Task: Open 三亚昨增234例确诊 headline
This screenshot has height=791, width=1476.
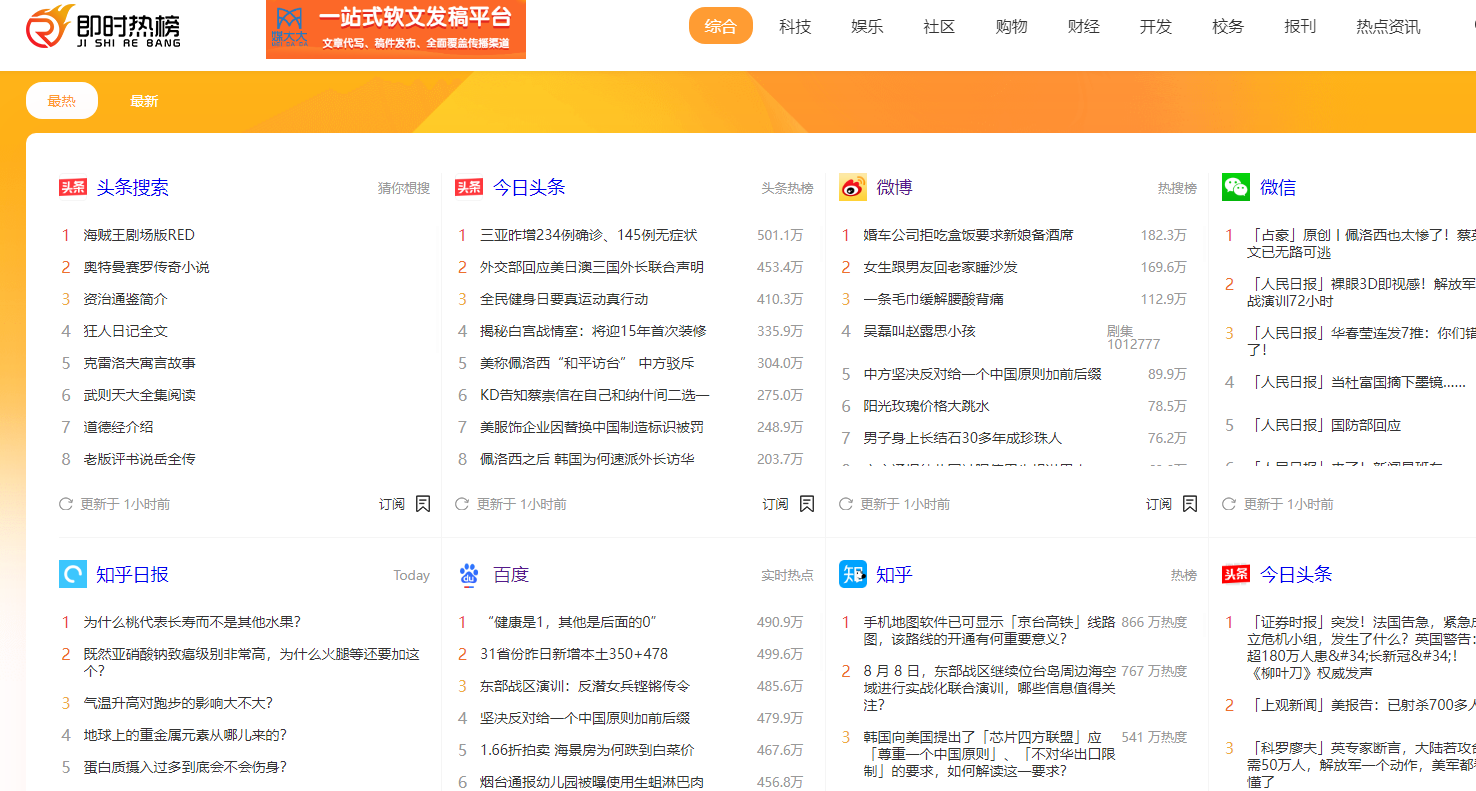Action: 588,235
